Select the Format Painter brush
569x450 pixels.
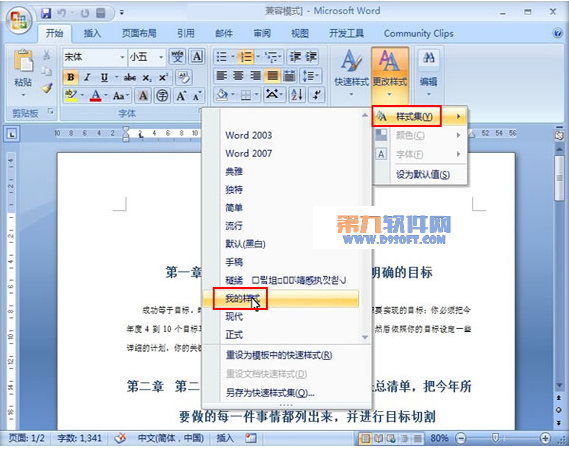47,87
